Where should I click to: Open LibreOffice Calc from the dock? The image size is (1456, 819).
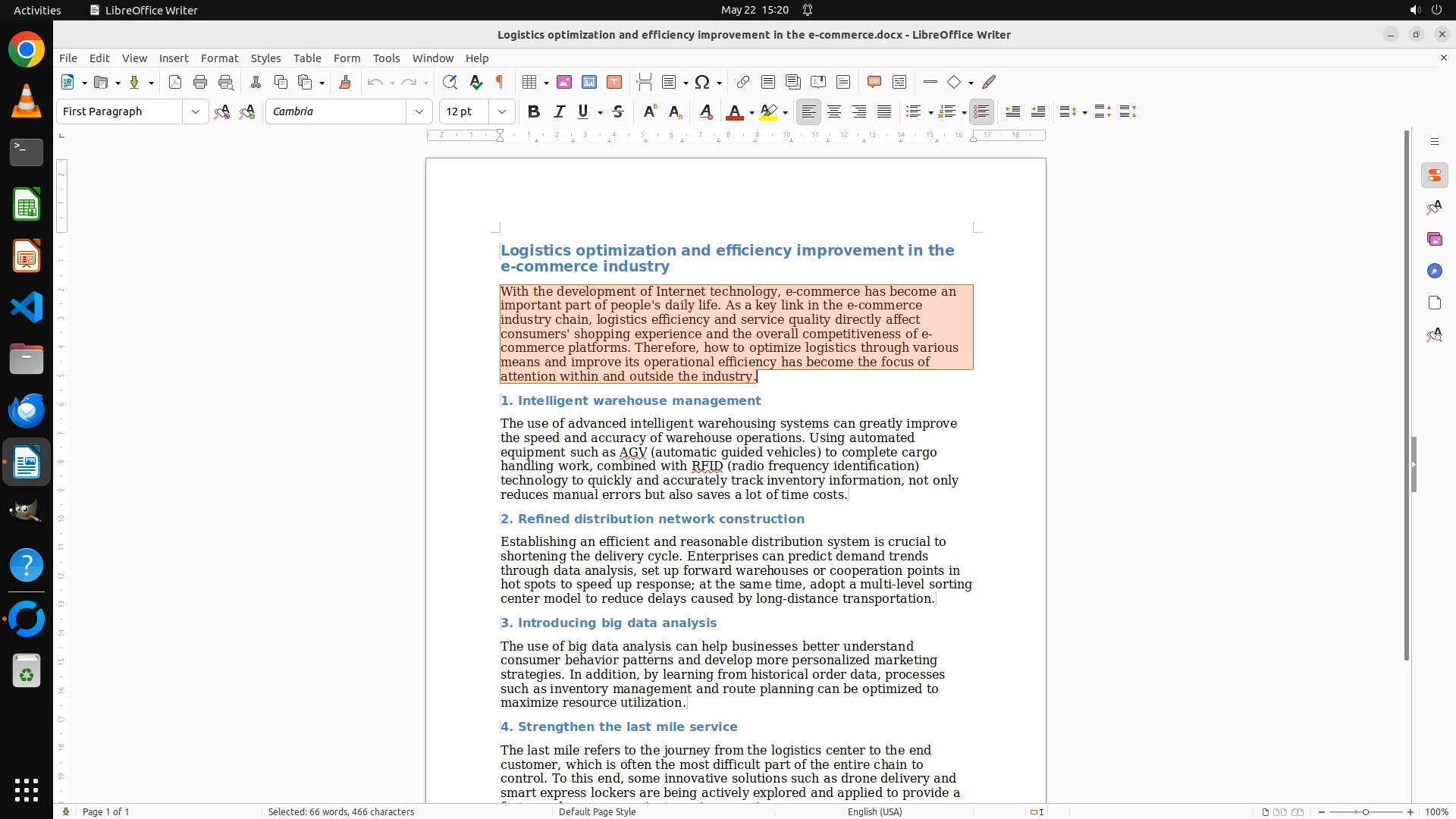click(x=27, y=206)
